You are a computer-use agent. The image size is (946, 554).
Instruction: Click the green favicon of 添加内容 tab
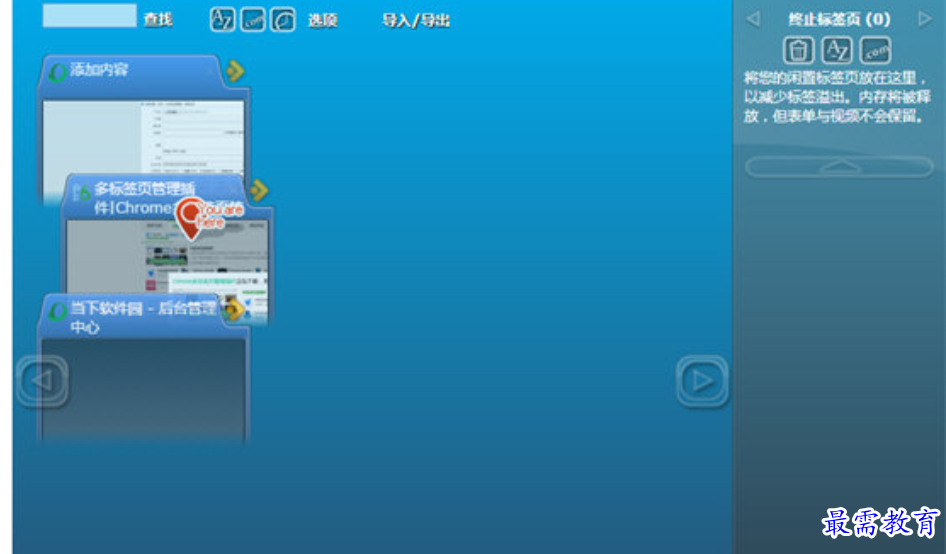(x=57, y=72)
